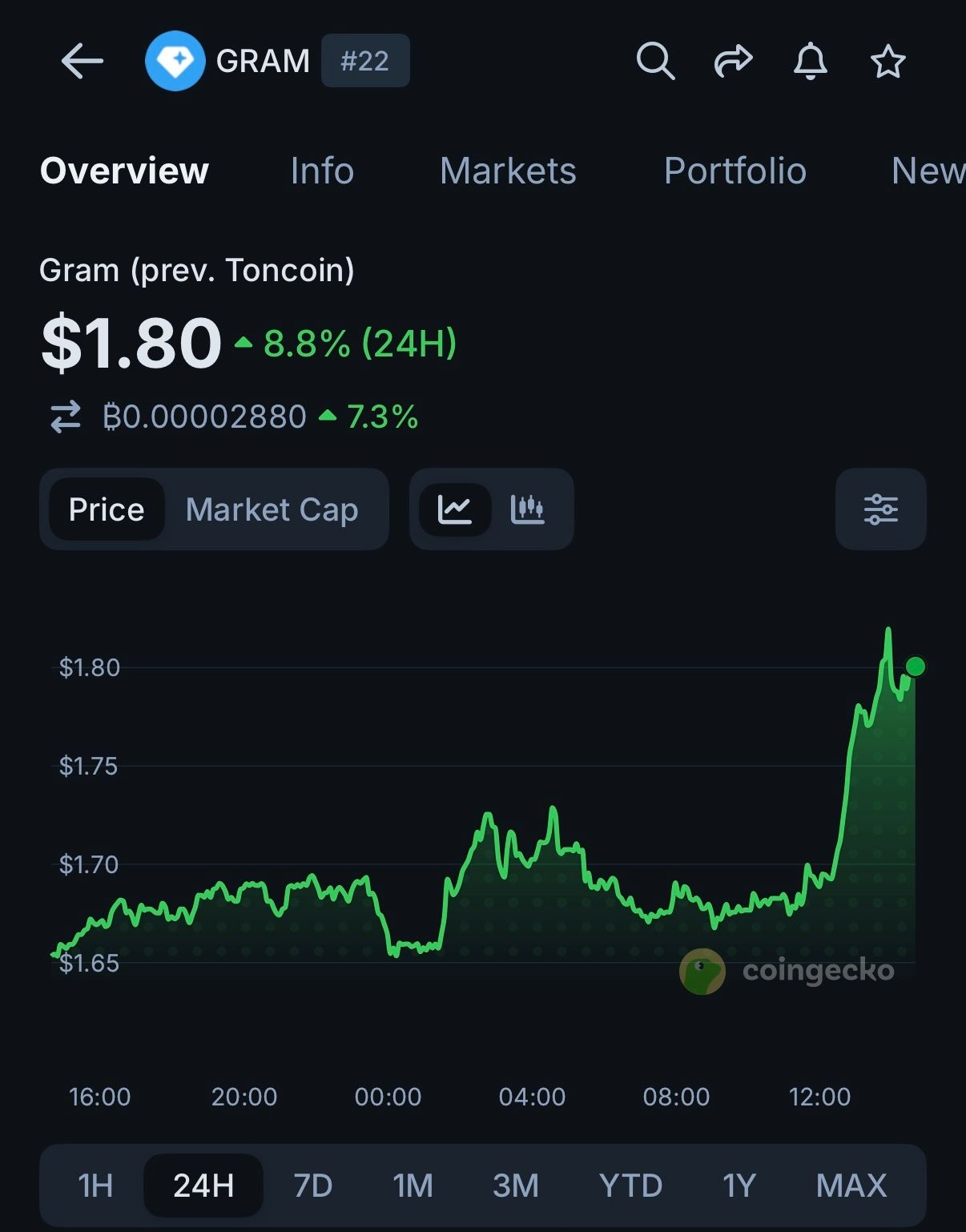Add GRAM to favorites with star icon
This screenshot has height=1232, width=966.
click(888, 61)
